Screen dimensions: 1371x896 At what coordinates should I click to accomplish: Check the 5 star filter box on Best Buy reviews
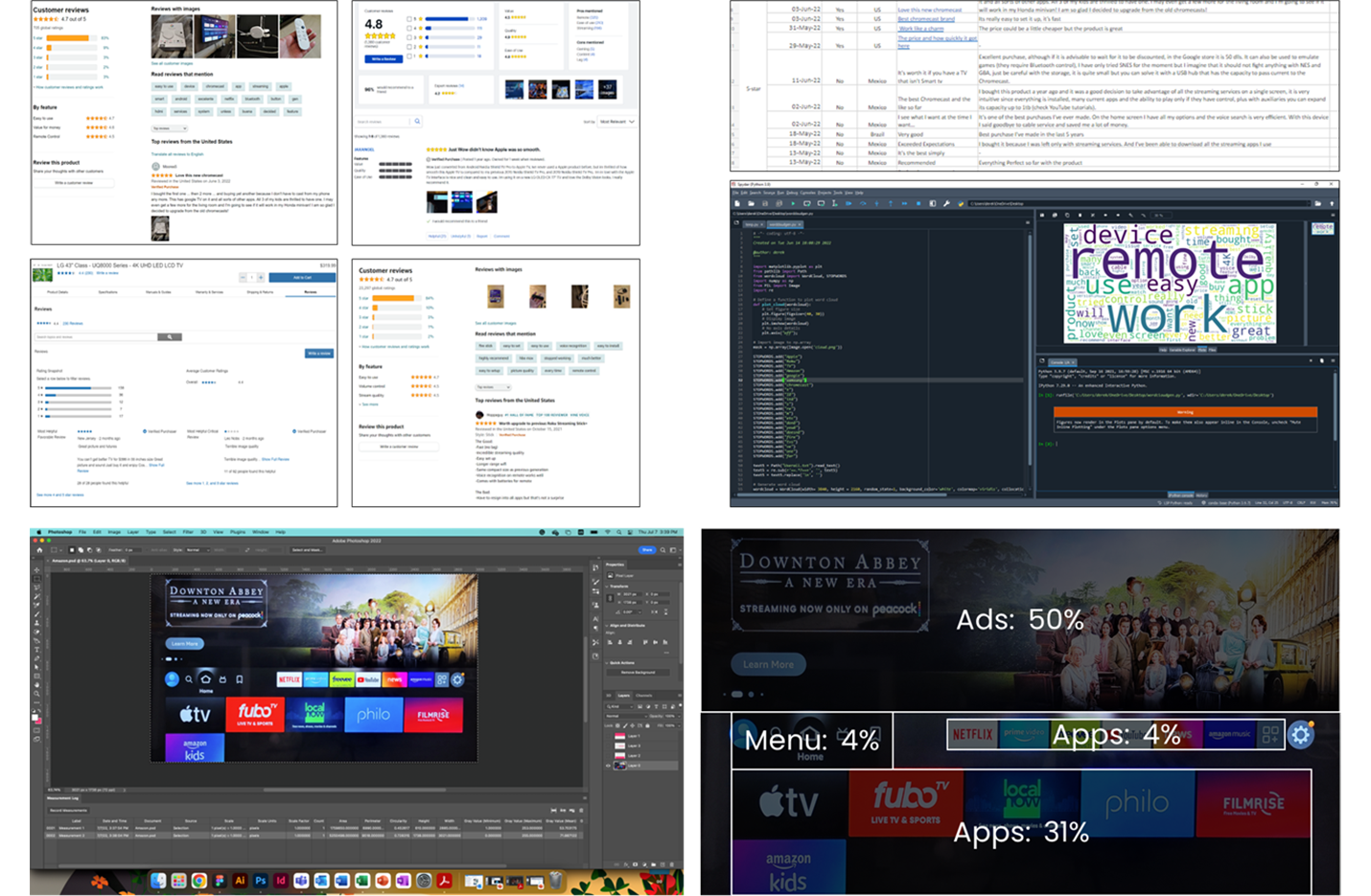point(409,19)
